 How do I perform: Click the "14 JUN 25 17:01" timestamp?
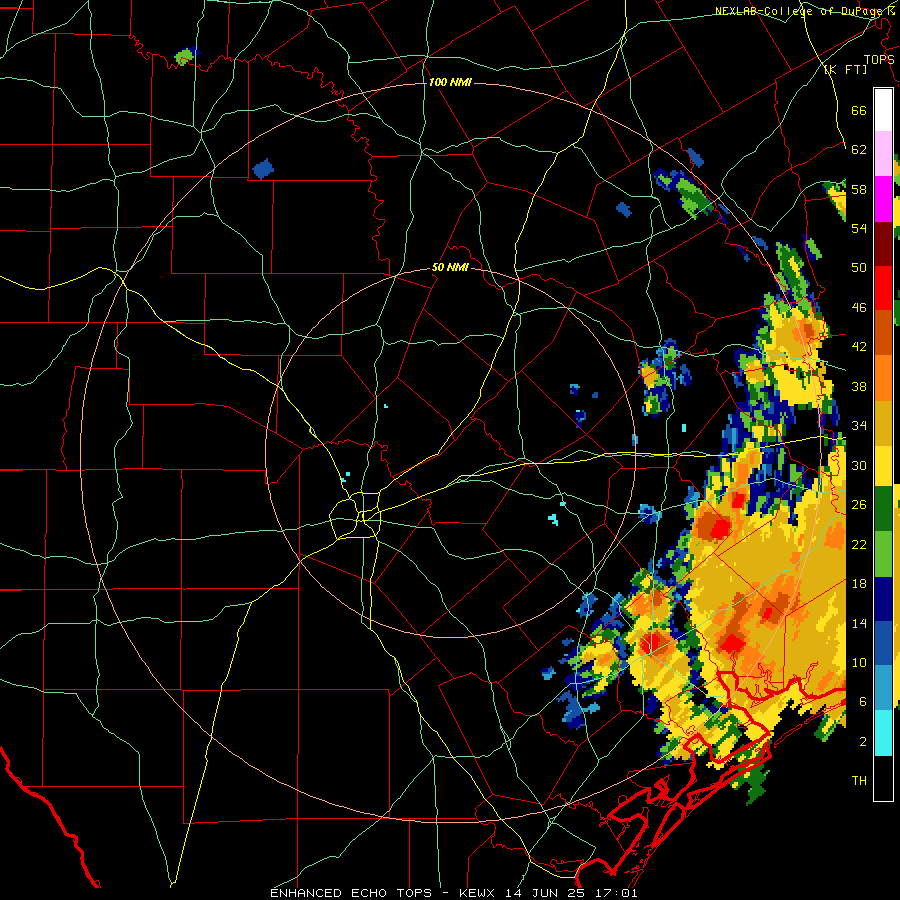coord(571,893)
